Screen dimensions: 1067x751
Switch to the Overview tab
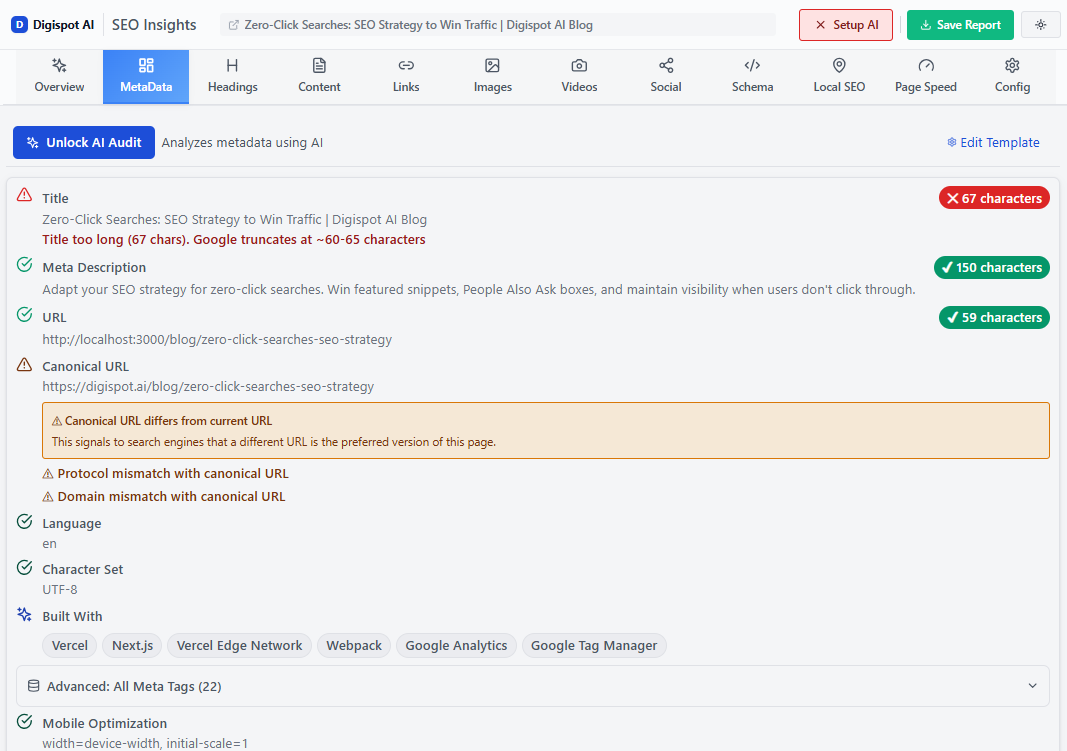click(59, 75)
